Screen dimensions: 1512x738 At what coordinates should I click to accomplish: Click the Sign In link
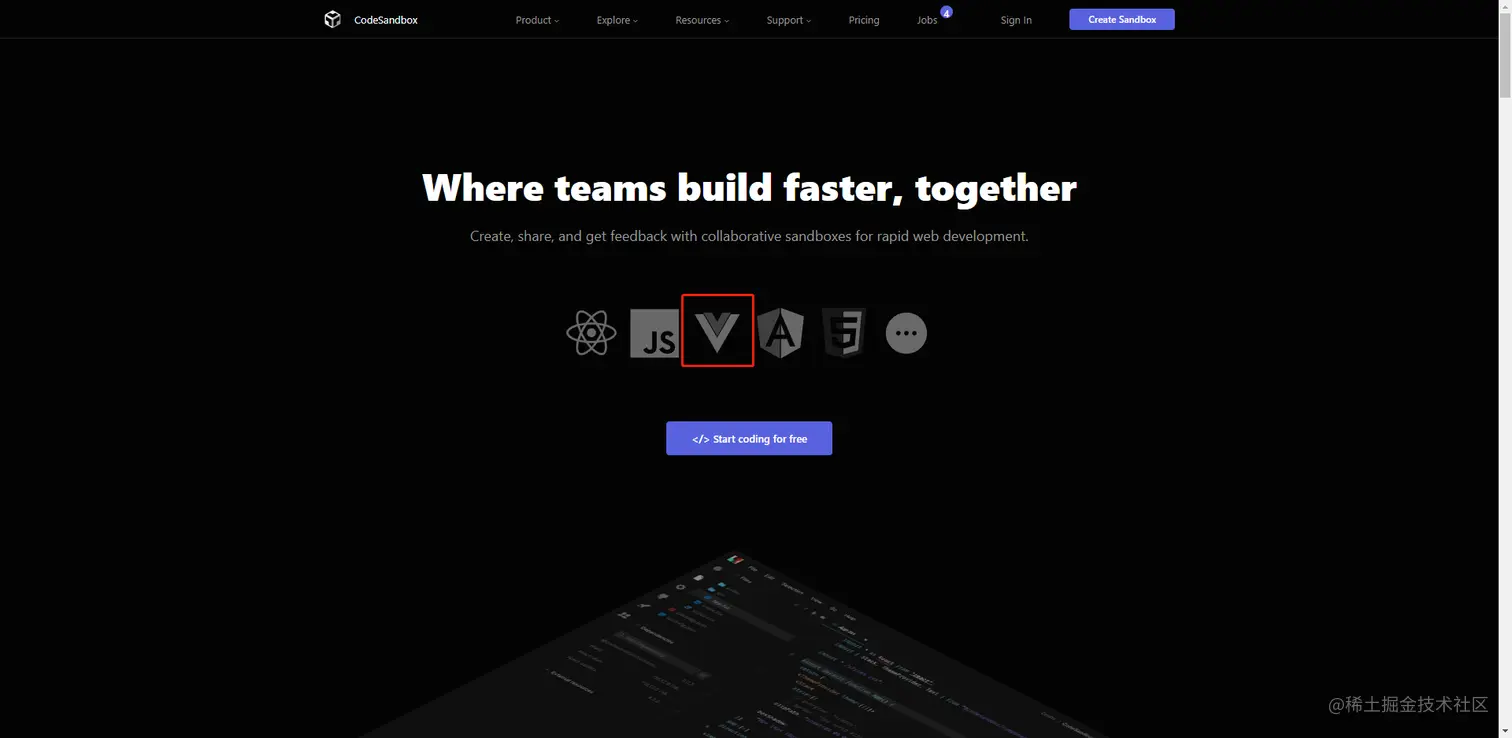[x=1016, y=20]
